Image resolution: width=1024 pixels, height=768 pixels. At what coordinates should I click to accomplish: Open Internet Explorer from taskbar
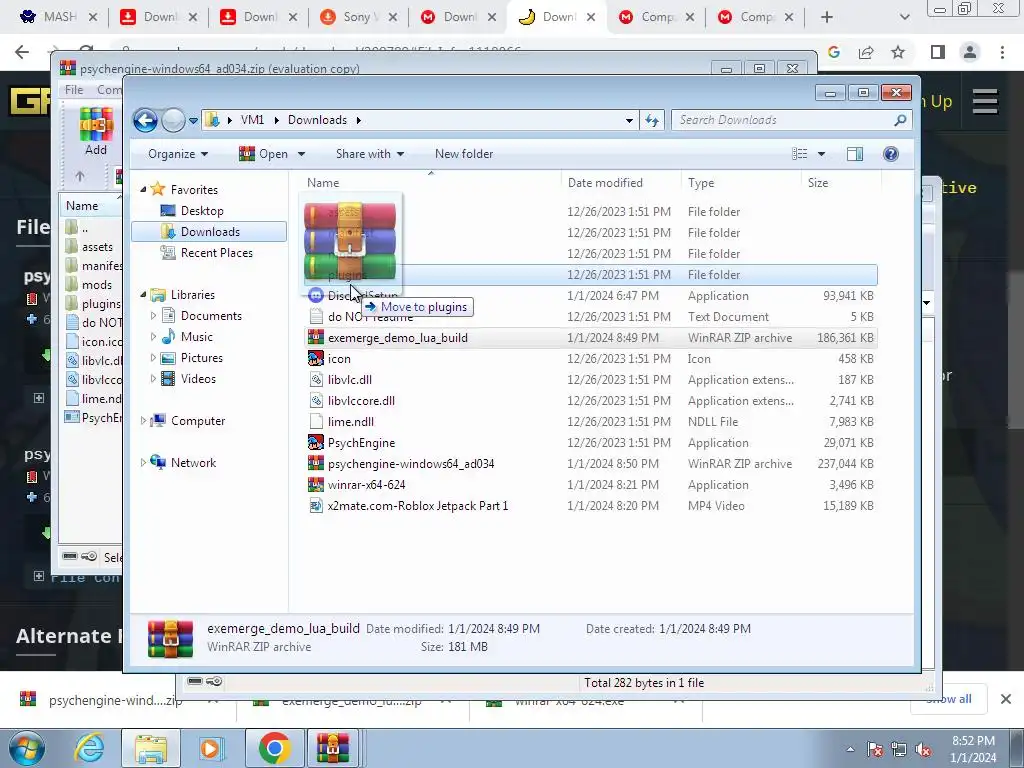(x=89, y=749)
